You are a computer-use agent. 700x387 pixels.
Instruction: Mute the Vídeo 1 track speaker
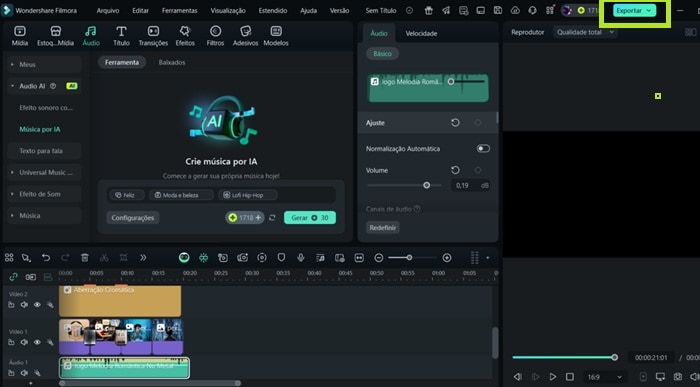pos(24,342)
